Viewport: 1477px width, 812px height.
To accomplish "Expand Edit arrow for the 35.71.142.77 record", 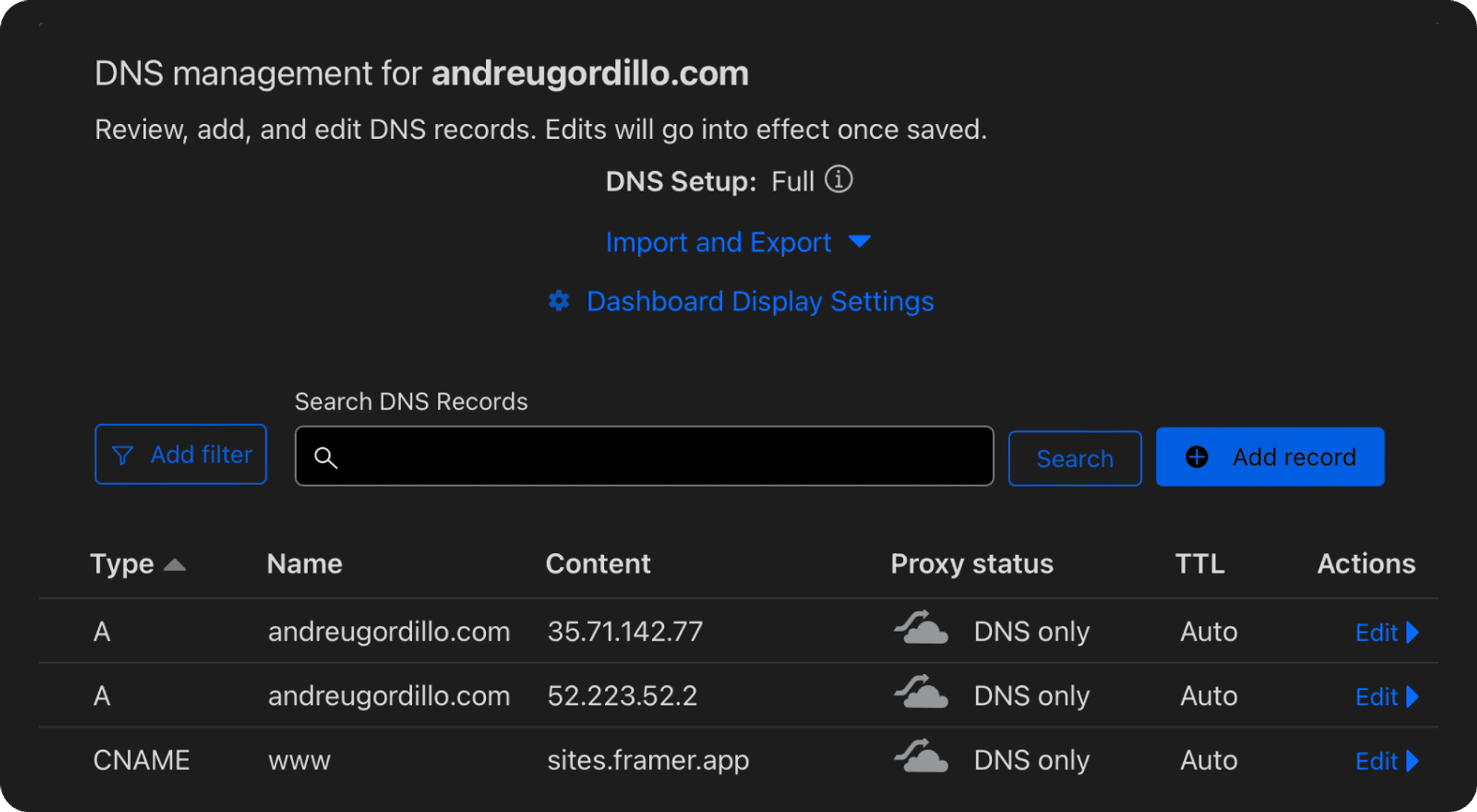I will tap(1412, 633).
